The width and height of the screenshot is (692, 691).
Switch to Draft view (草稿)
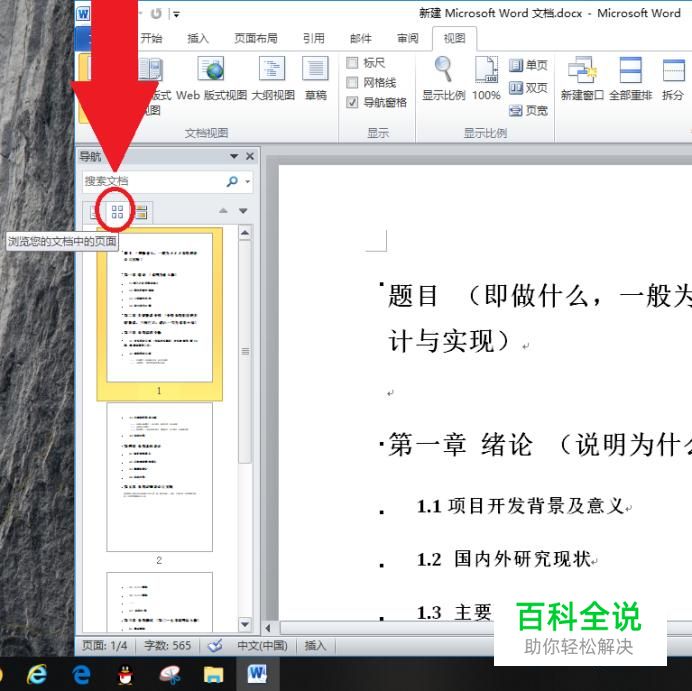(x=316, y=79)
